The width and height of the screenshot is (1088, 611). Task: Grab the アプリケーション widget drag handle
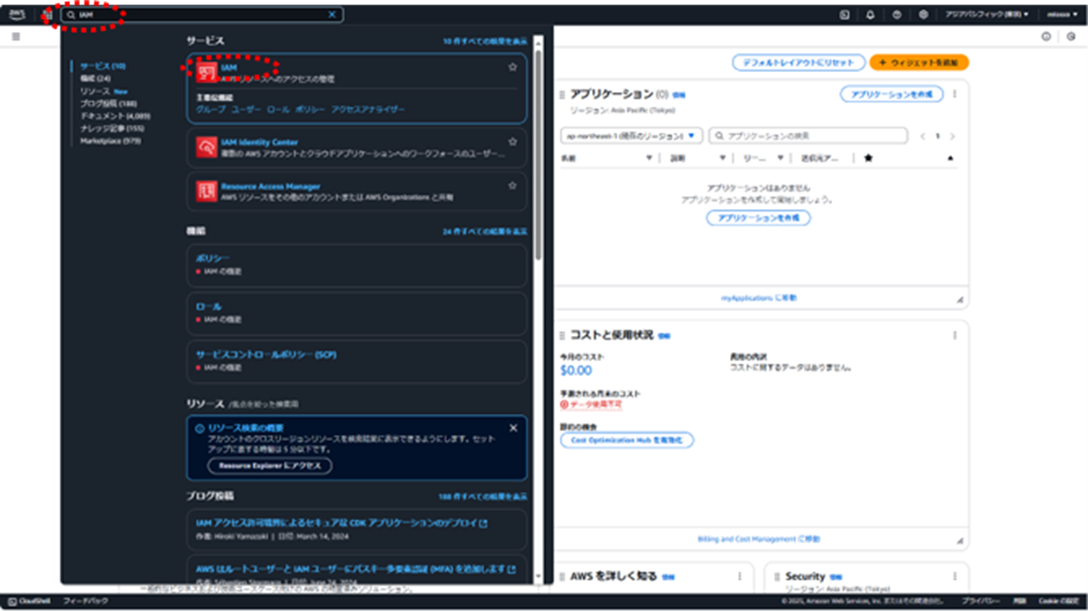coord(562,94)
